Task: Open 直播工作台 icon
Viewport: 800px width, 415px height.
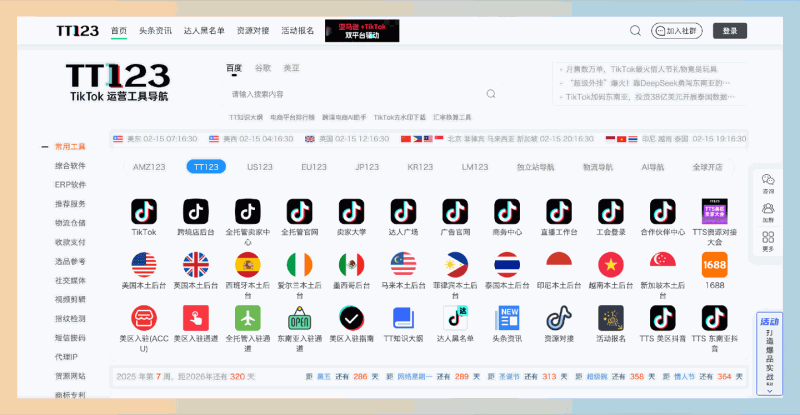Action: 559,211
